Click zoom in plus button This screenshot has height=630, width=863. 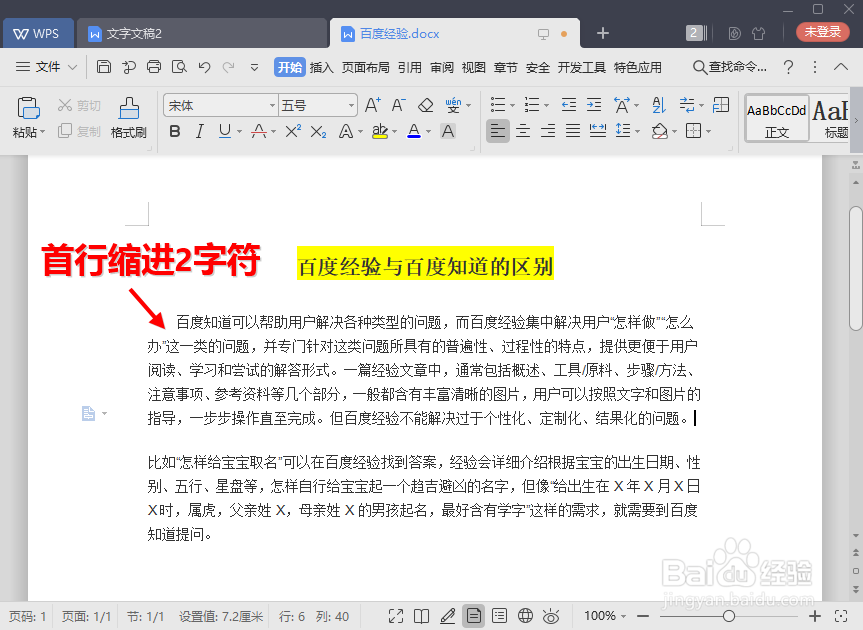tap(815, 616)
